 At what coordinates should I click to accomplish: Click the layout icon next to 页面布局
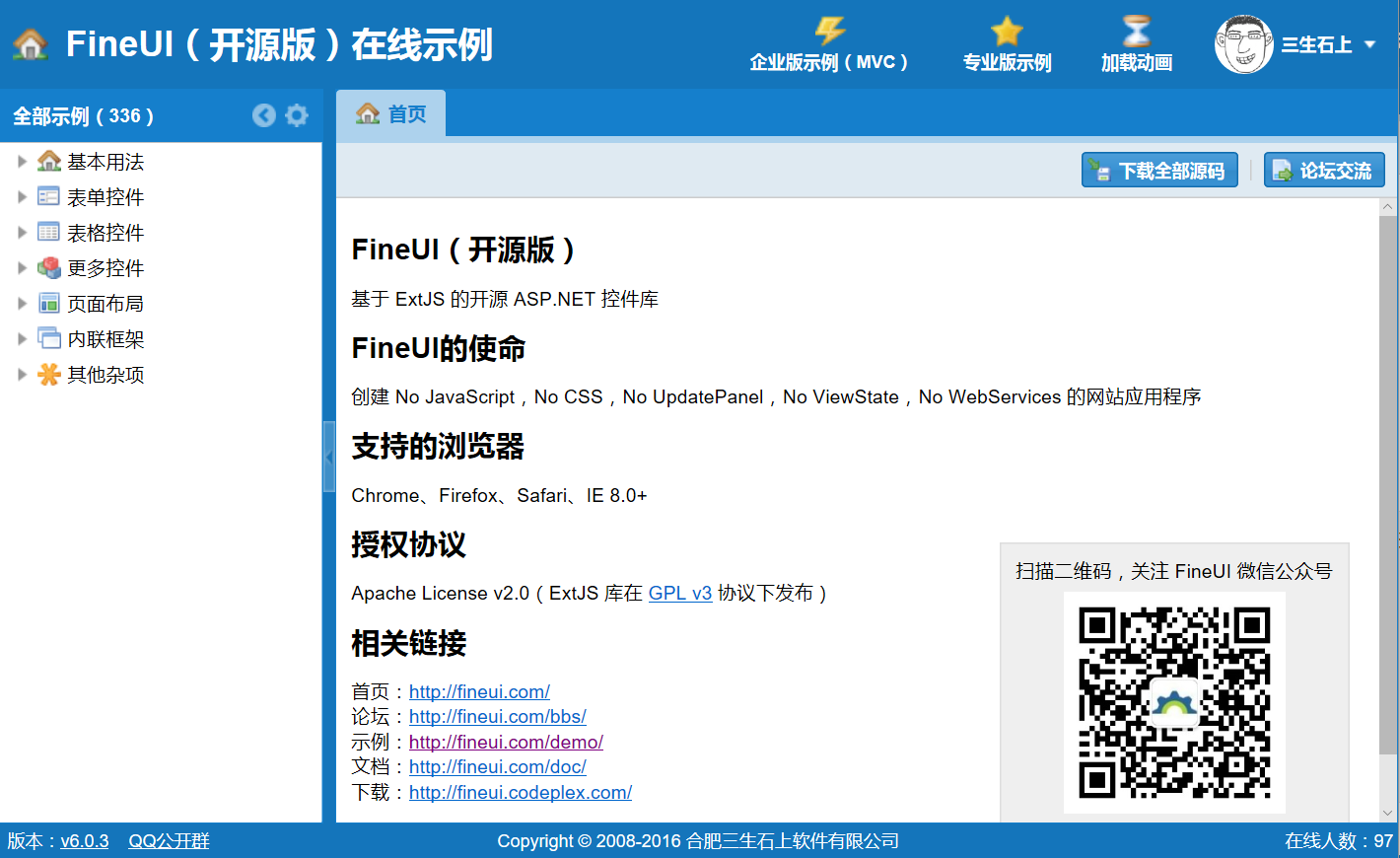click(49, 303)
